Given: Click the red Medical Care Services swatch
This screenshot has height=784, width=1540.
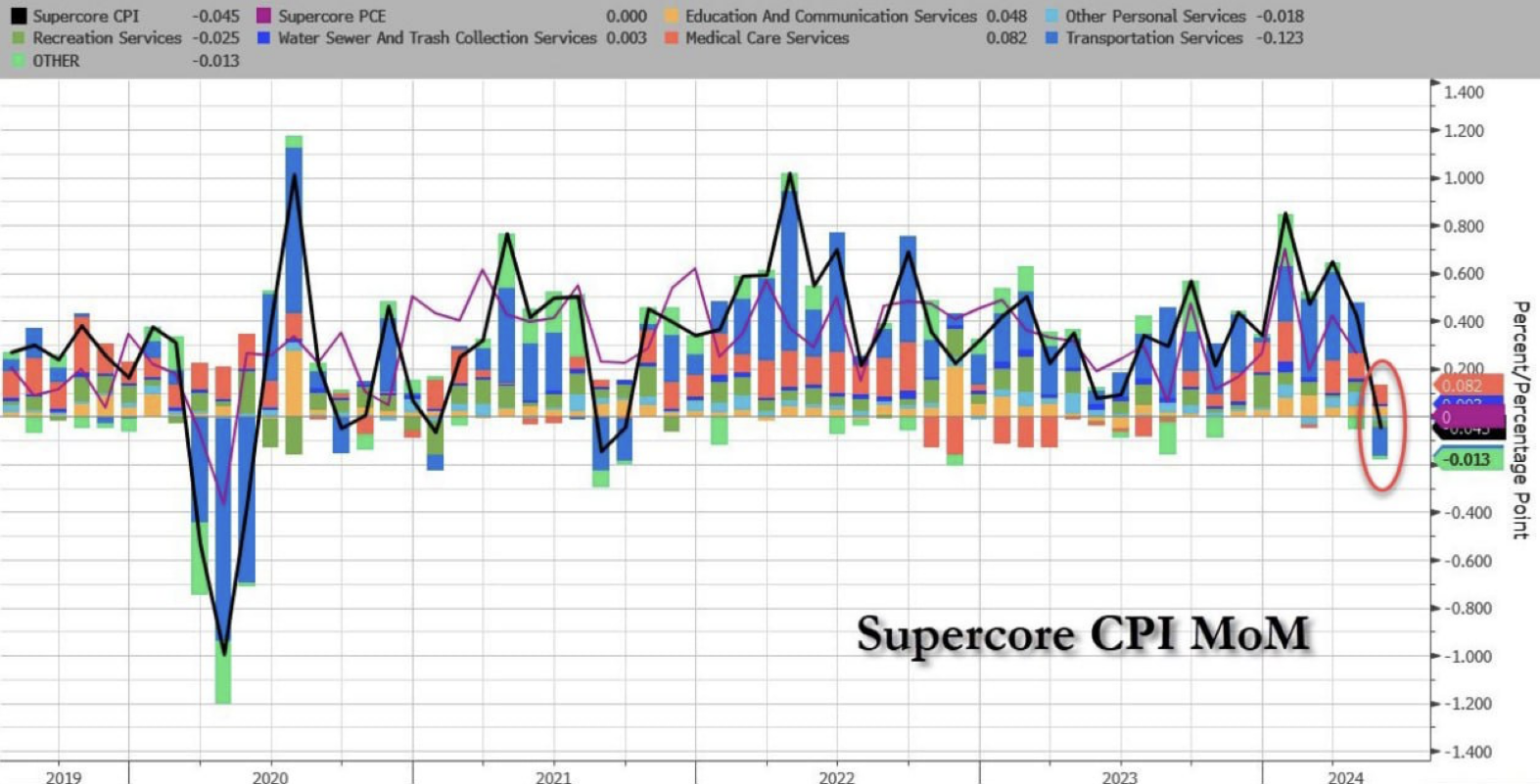Looking at the screenshot, I should (671, 38).
